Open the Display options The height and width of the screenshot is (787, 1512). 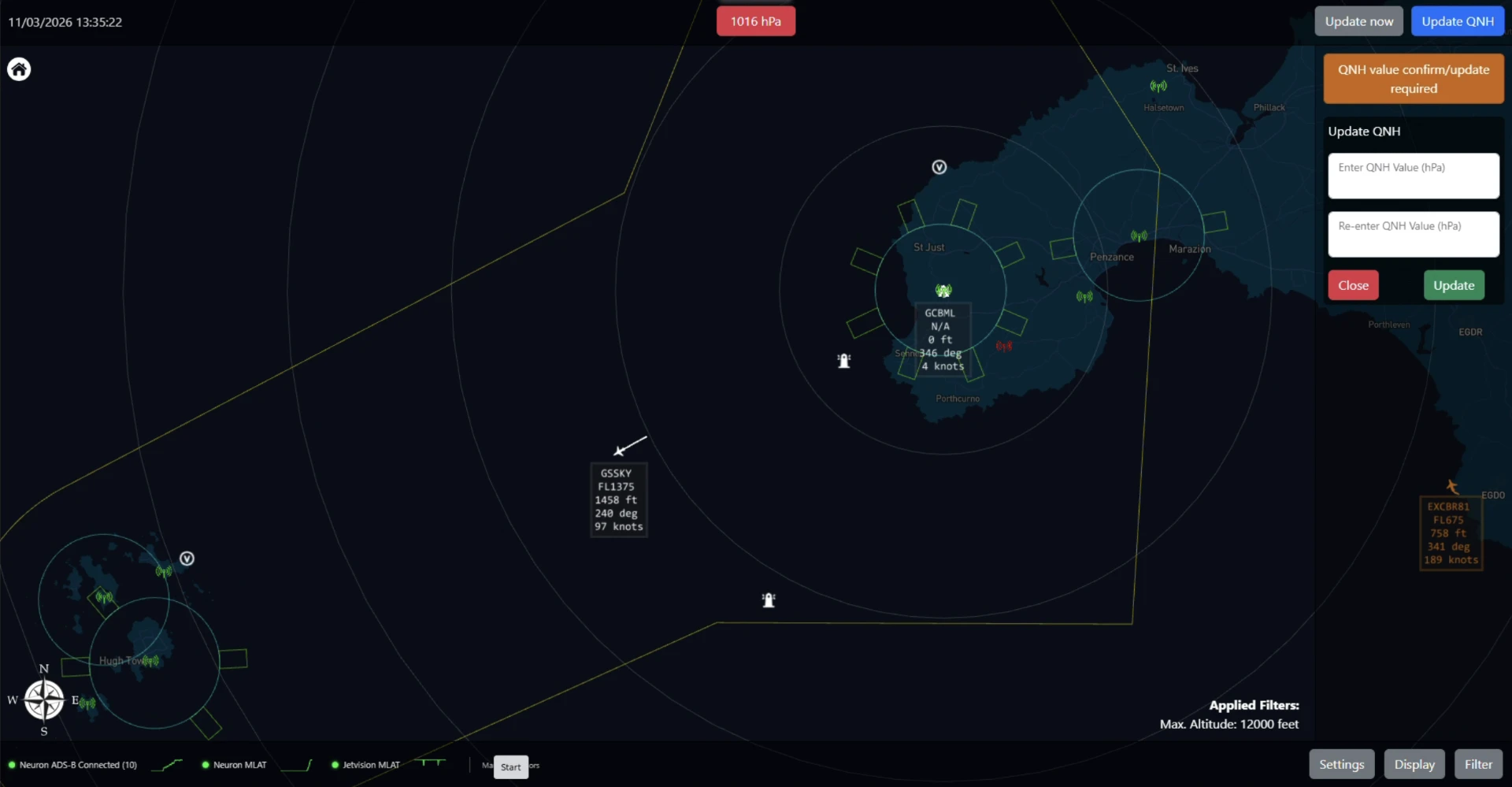click(x=1414, y=764)
